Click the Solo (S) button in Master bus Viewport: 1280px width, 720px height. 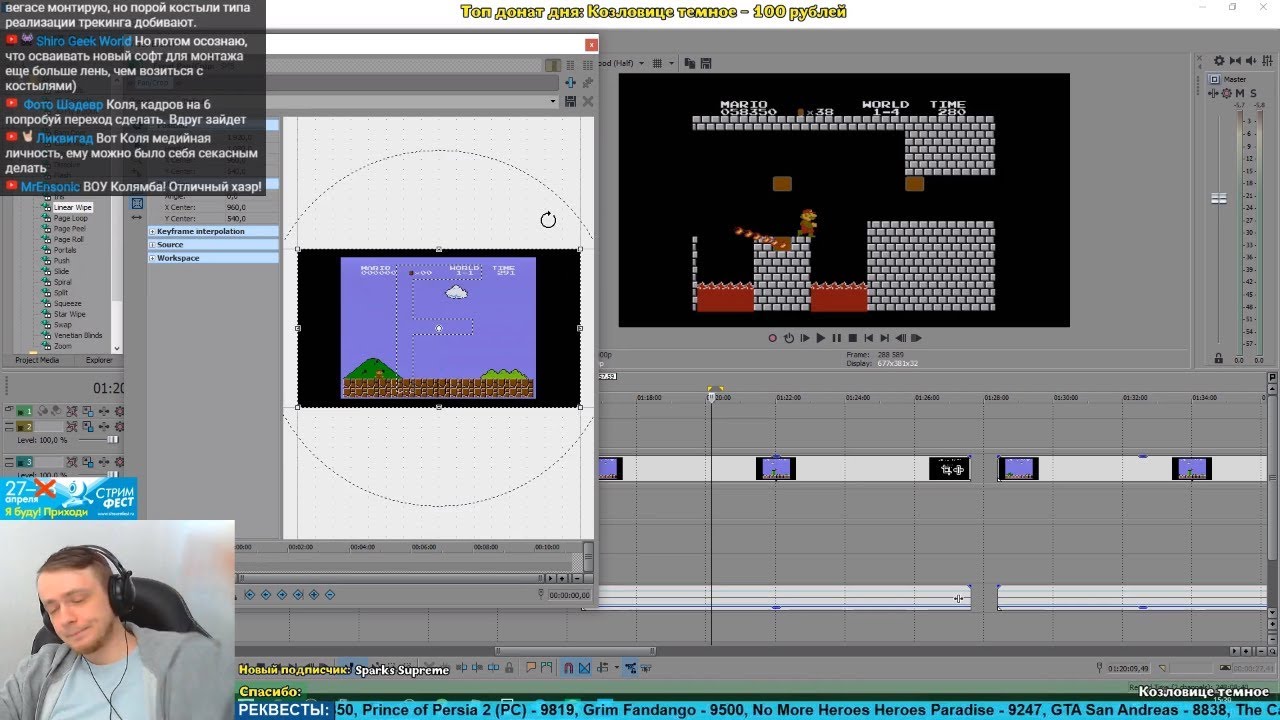pos(1253,93)
